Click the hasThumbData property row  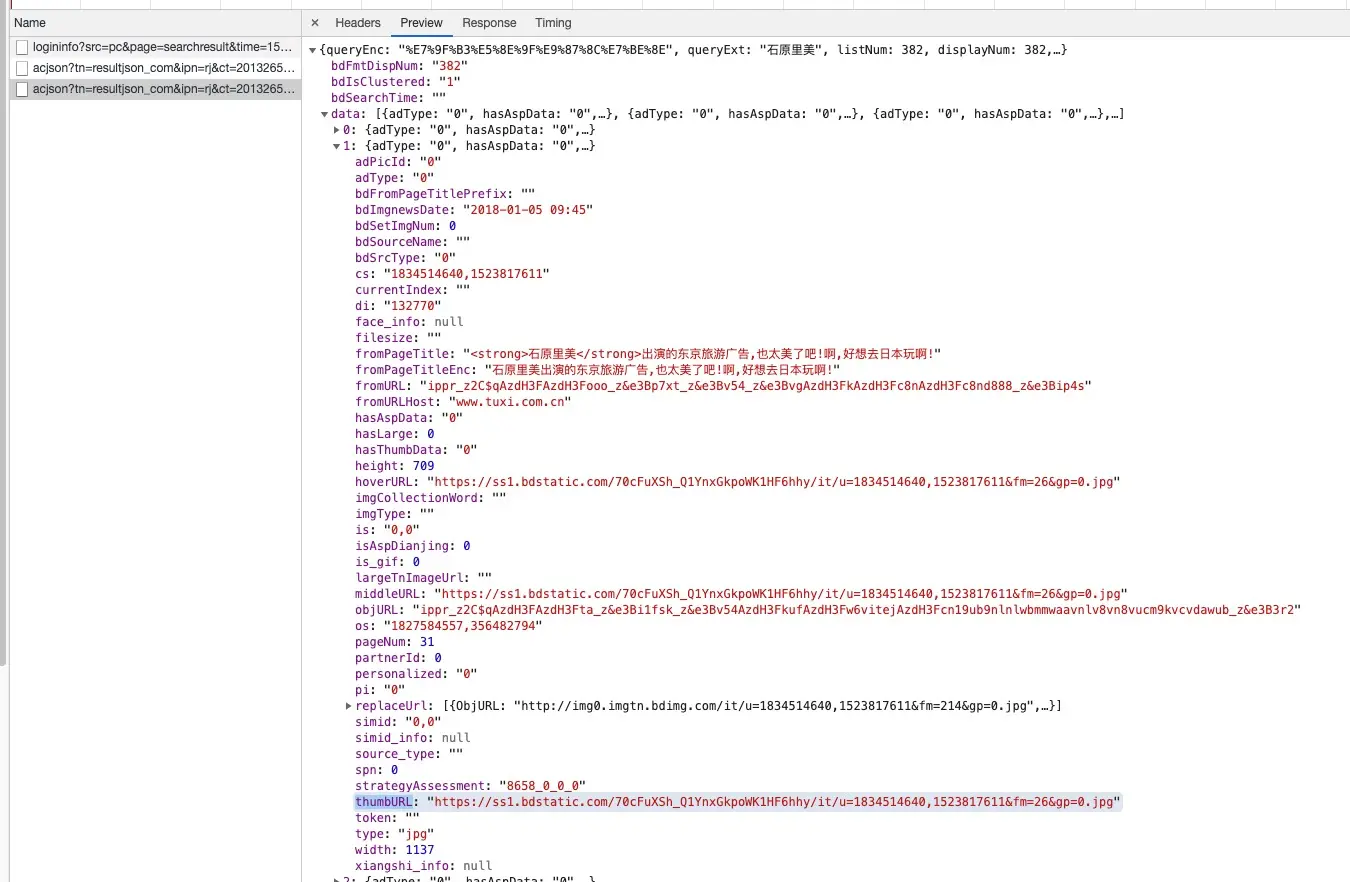[416, 450]
